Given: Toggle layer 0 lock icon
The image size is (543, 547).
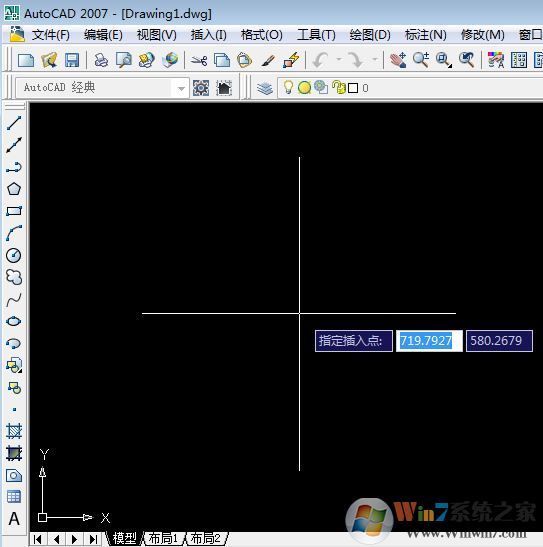Looking at the screenshot, I should pyautogui.click(x=338, y=87).
